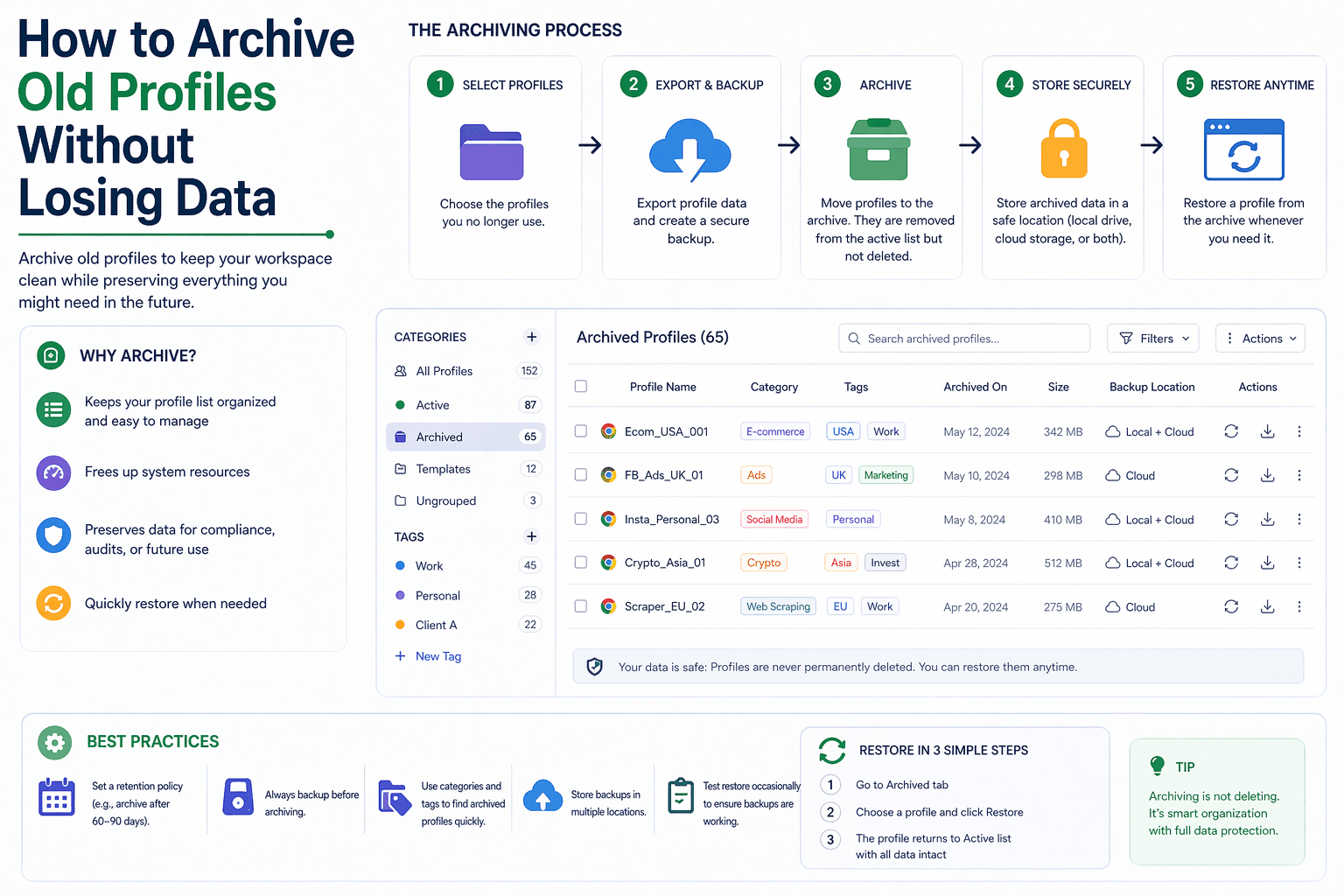1344x896 pixels.
Task: Select All Profiles category
Action: 465,371
